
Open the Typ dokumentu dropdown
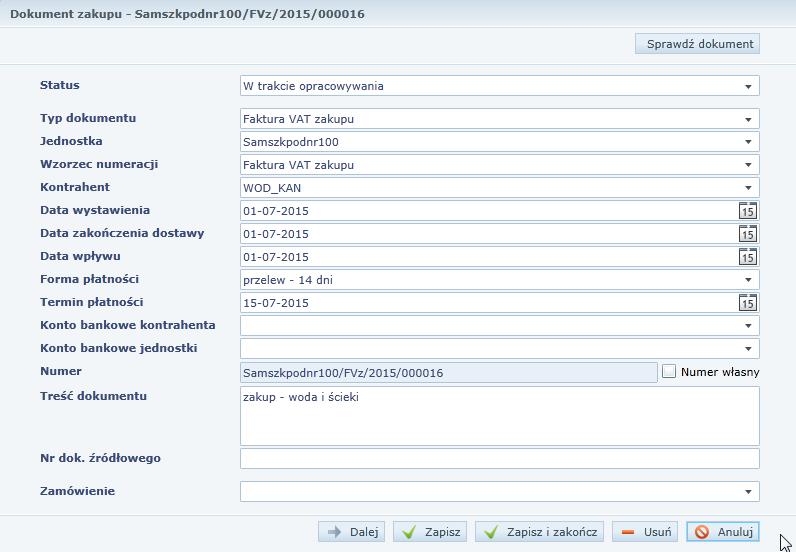coord(748,119)
